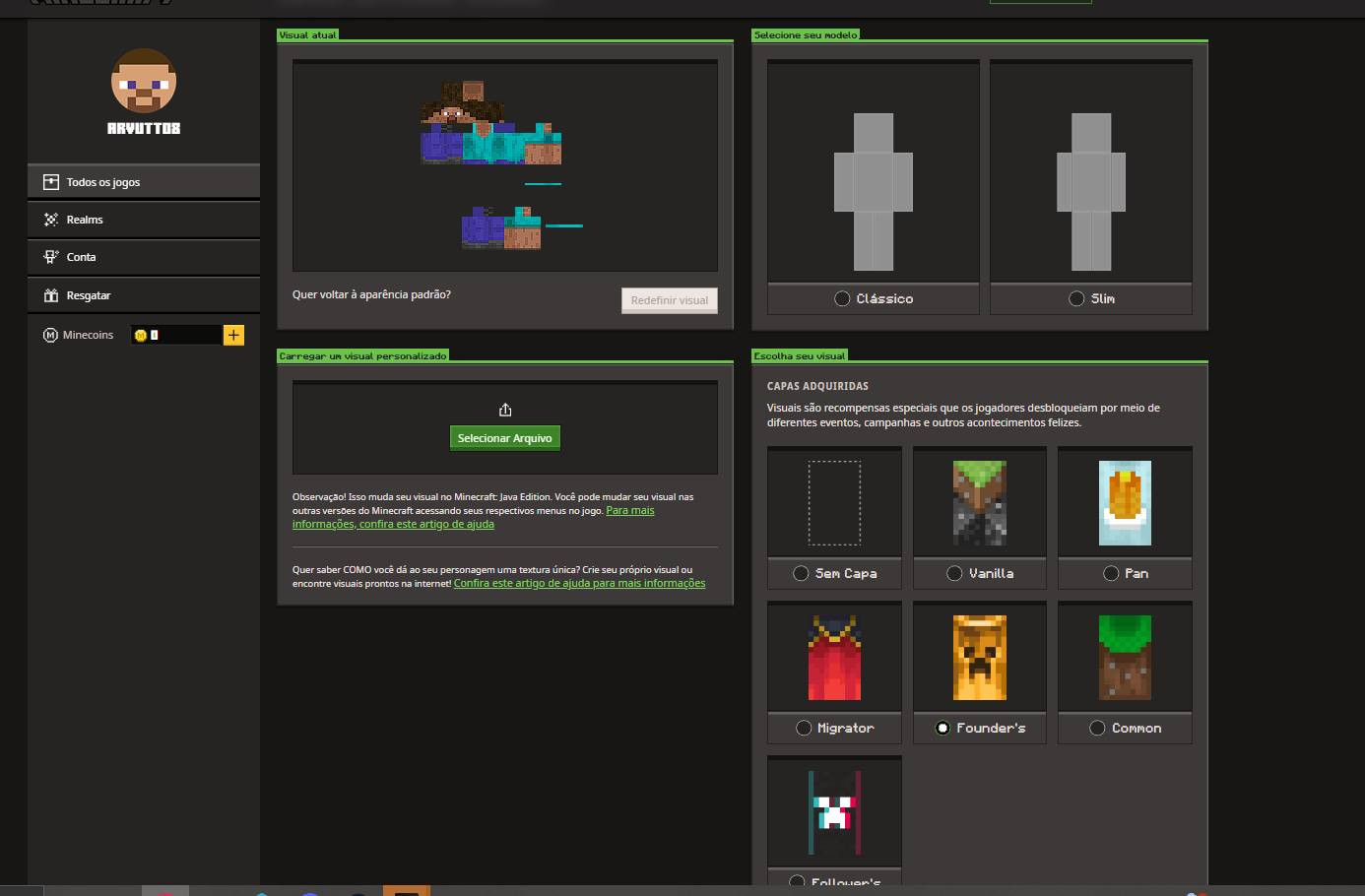Select the Slim model radio button
1365x896 pixels.
1076,298
